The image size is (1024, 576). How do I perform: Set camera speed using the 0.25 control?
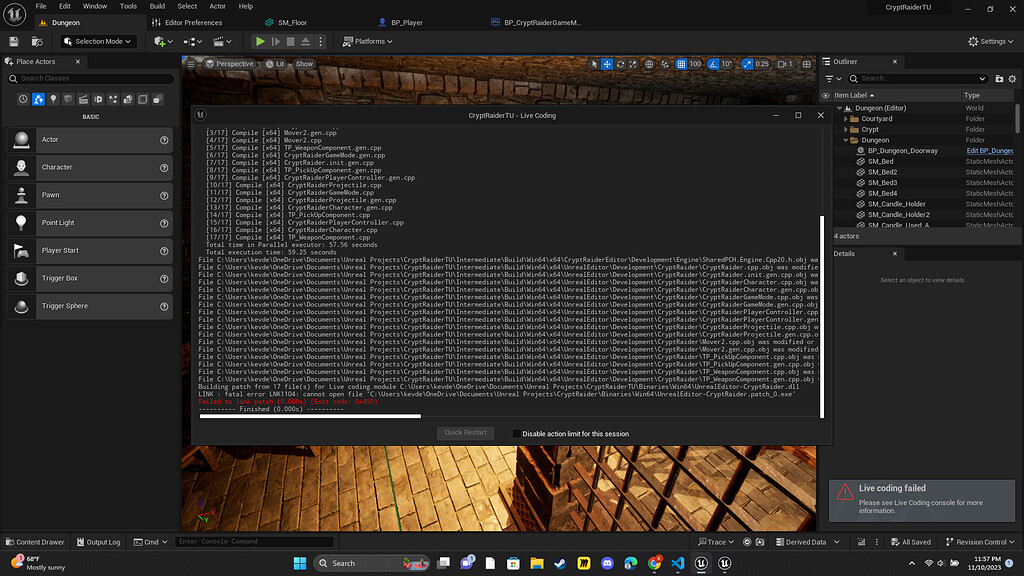tap(761, 64)
